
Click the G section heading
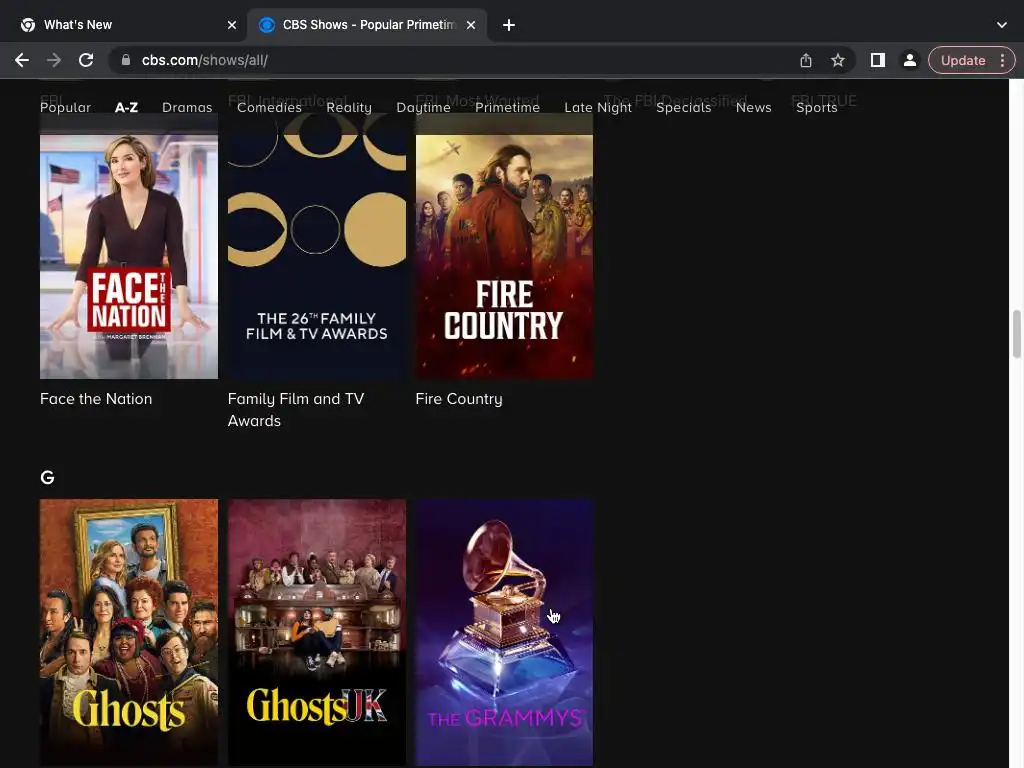tap(47, 477)
